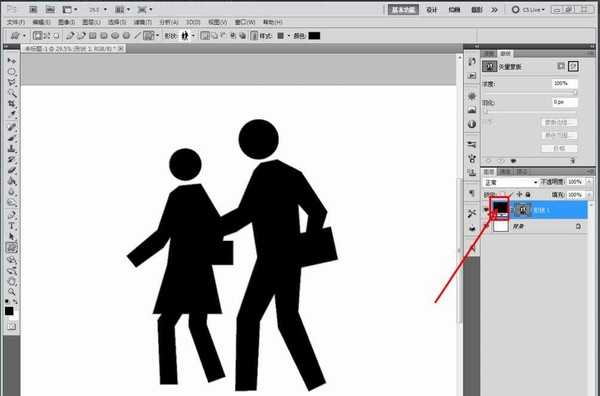600x396 pixels.
Task: Open the layer blend mode dropdown
Action: pyautogui.click(x=510, y=183)
